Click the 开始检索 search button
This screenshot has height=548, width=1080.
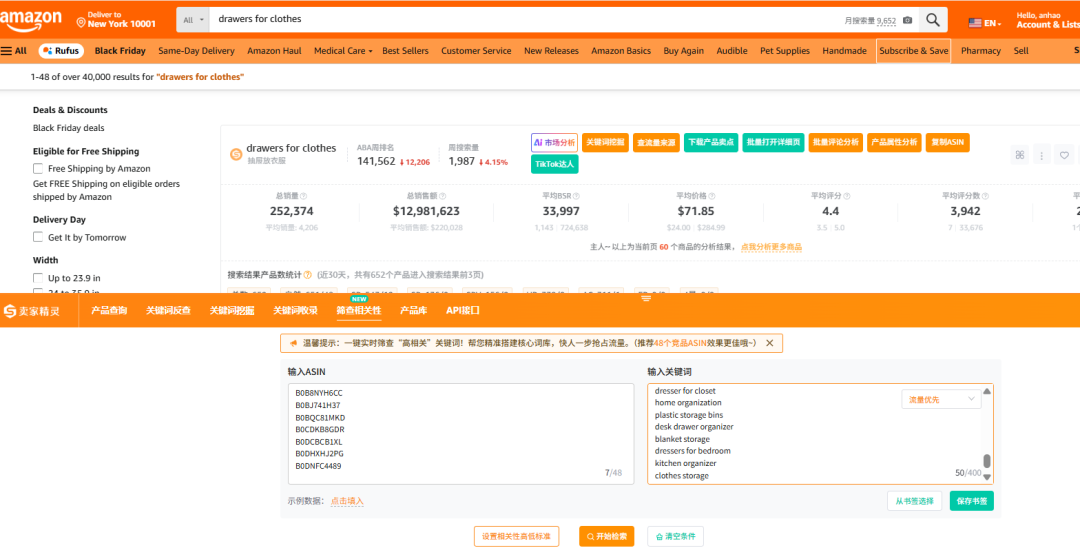point(606,536)
